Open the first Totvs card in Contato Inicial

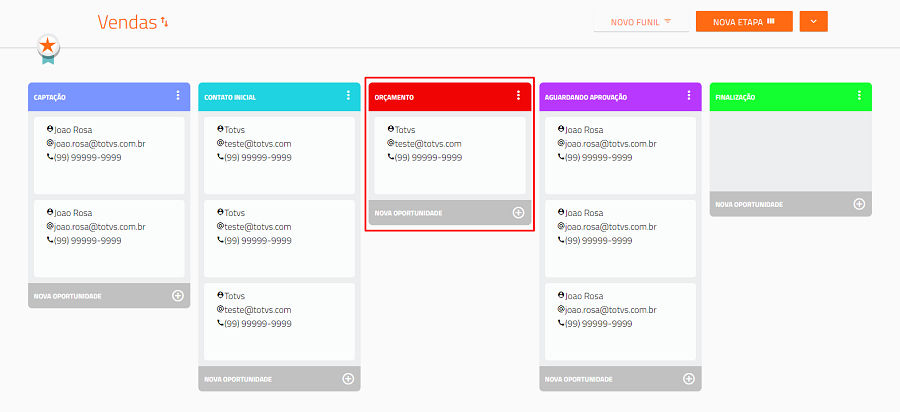280,156
